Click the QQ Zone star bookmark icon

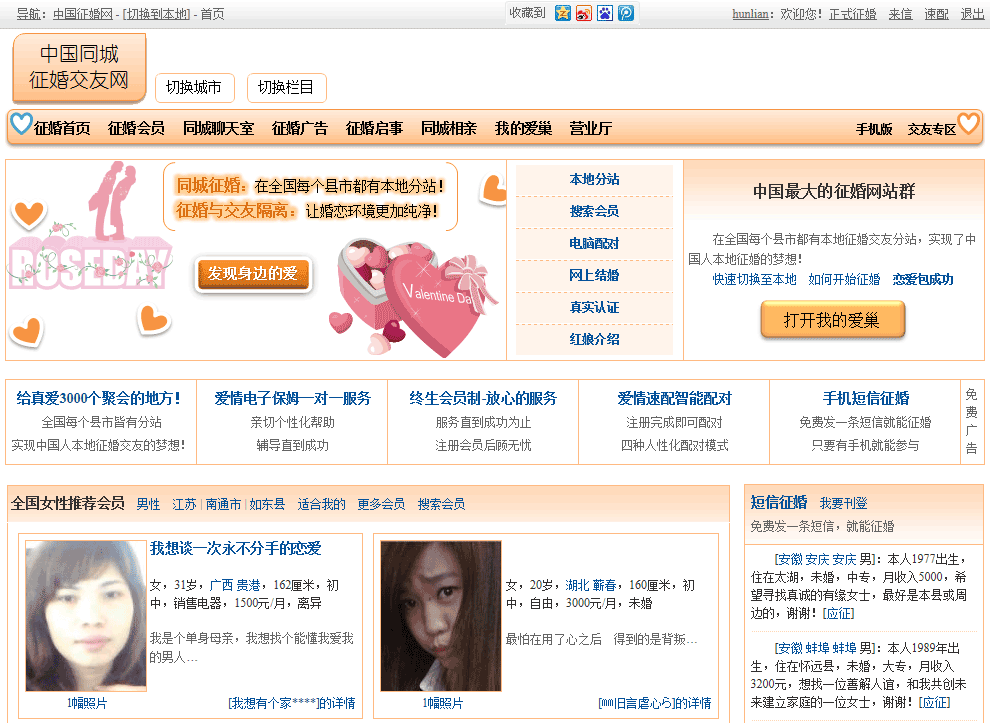point(563,13)
